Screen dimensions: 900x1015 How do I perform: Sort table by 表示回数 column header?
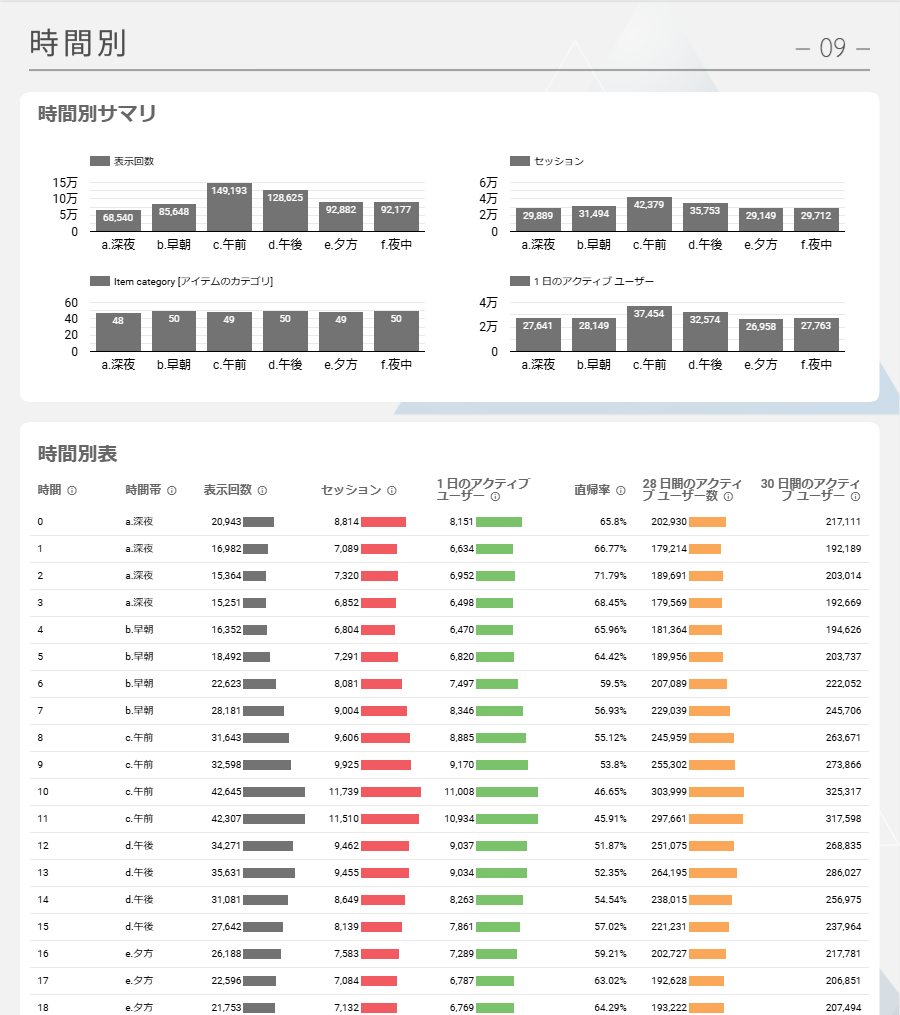tap(227, 490)
